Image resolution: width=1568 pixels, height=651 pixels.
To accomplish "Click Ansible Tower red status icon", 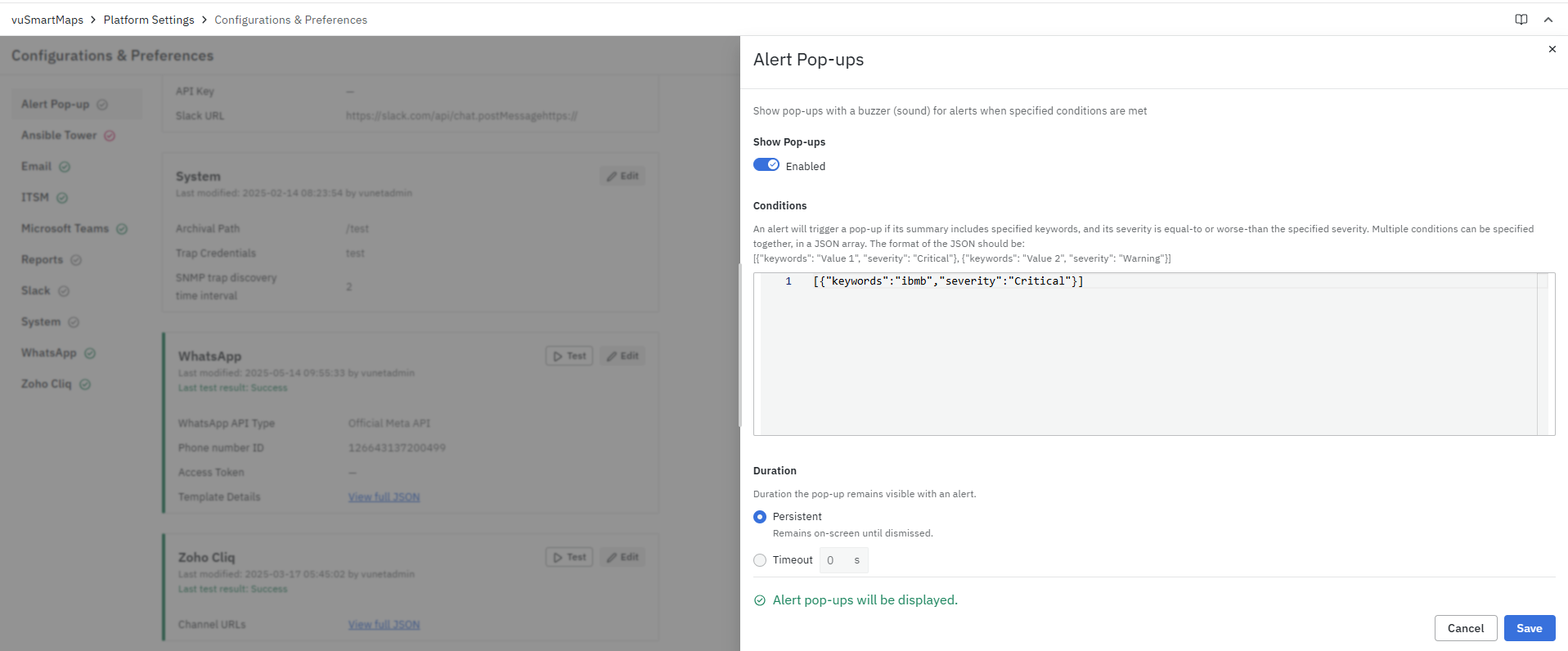I will coord(110,136).
